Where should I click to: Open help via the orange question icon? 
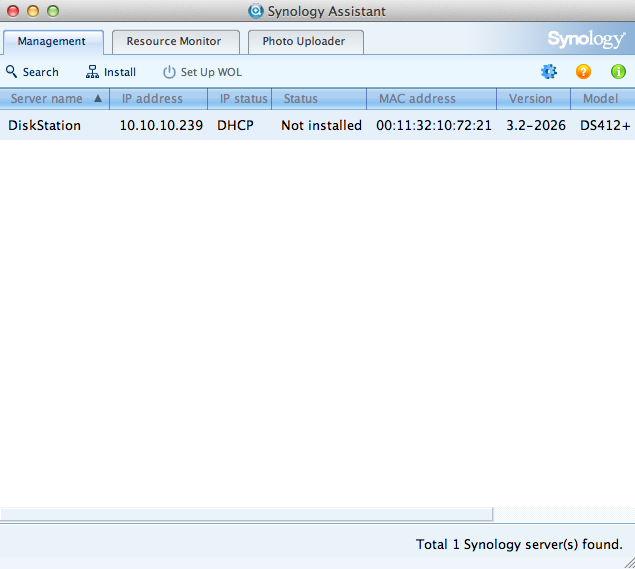coord(583,72)
